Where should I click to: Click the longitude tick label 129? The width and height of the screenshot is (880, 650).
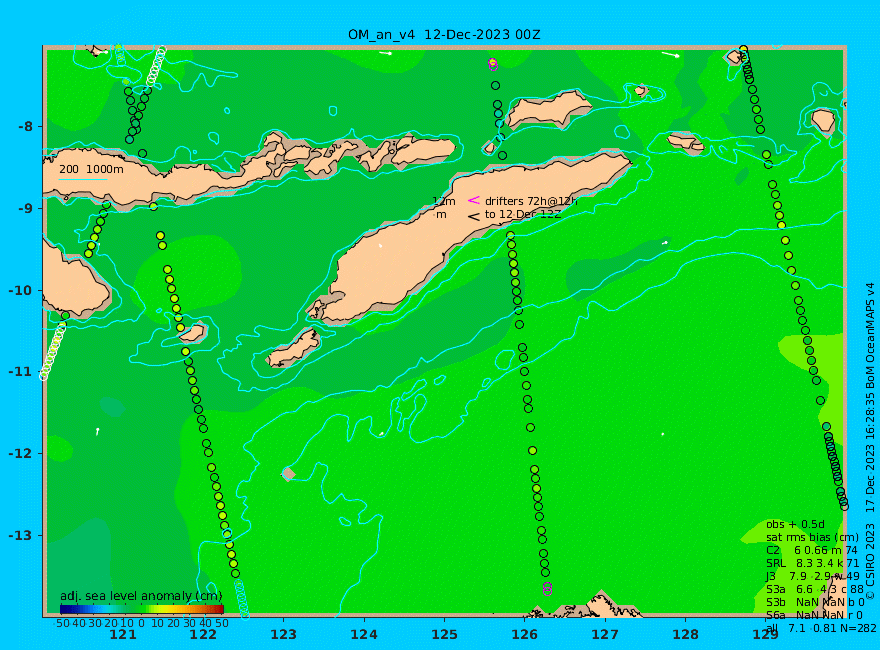pos(766,635)
